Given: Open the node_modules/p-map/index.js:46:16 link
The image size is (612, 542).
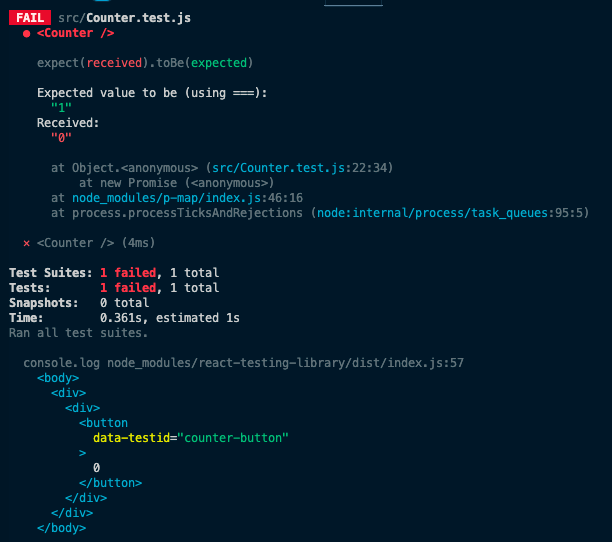Looking at the screenshot, I should click(x=174, y=198).
